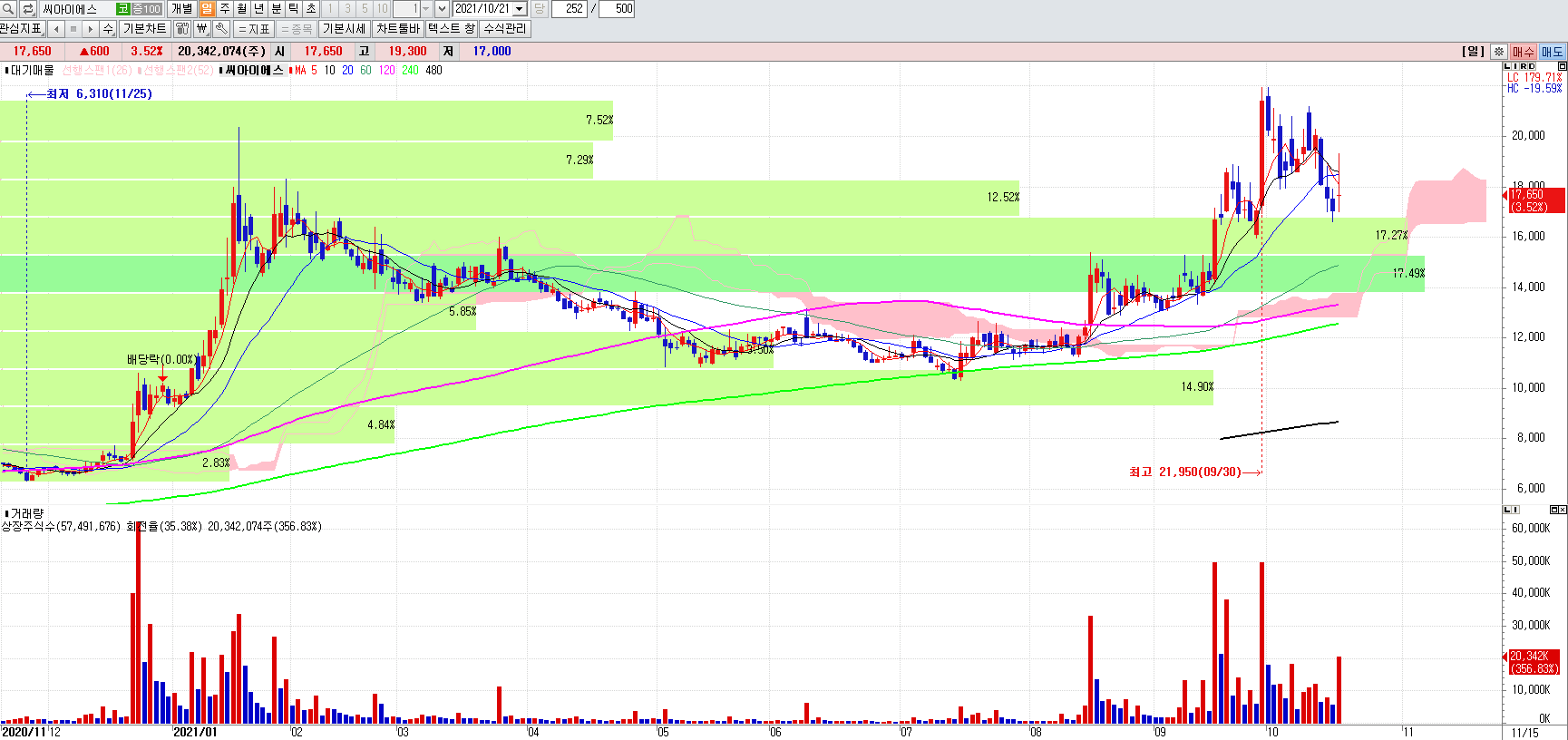Toggle the 차트툴바 chart toolbar

398,29
